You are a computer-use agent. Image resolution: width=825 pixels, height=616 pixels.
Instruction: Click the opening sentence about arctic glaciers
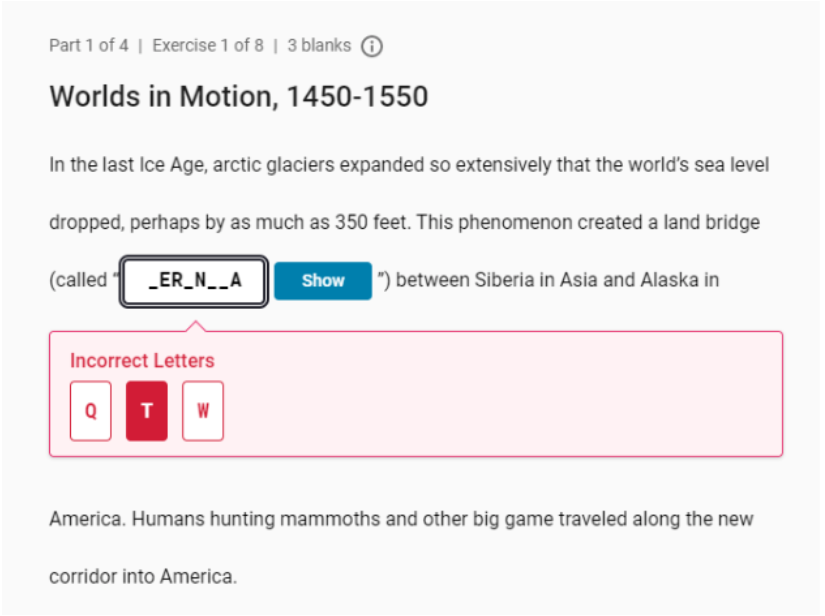pyautogui.click(x=409, y=165)
